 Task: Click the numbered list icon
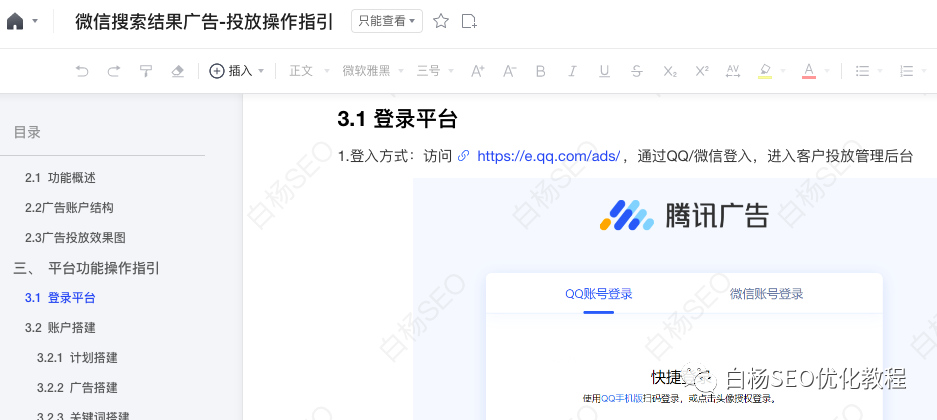pos(906,71)
